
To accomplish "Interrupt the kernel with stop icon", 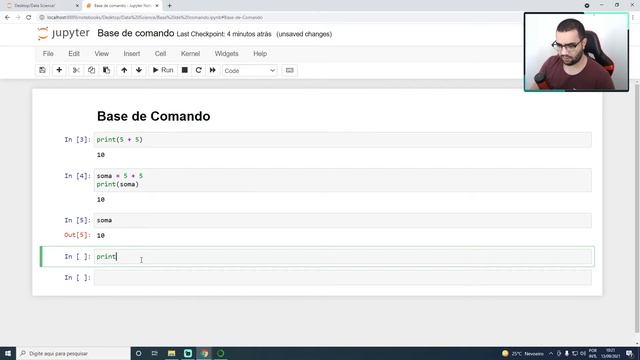I will click(x=184, y=70).
